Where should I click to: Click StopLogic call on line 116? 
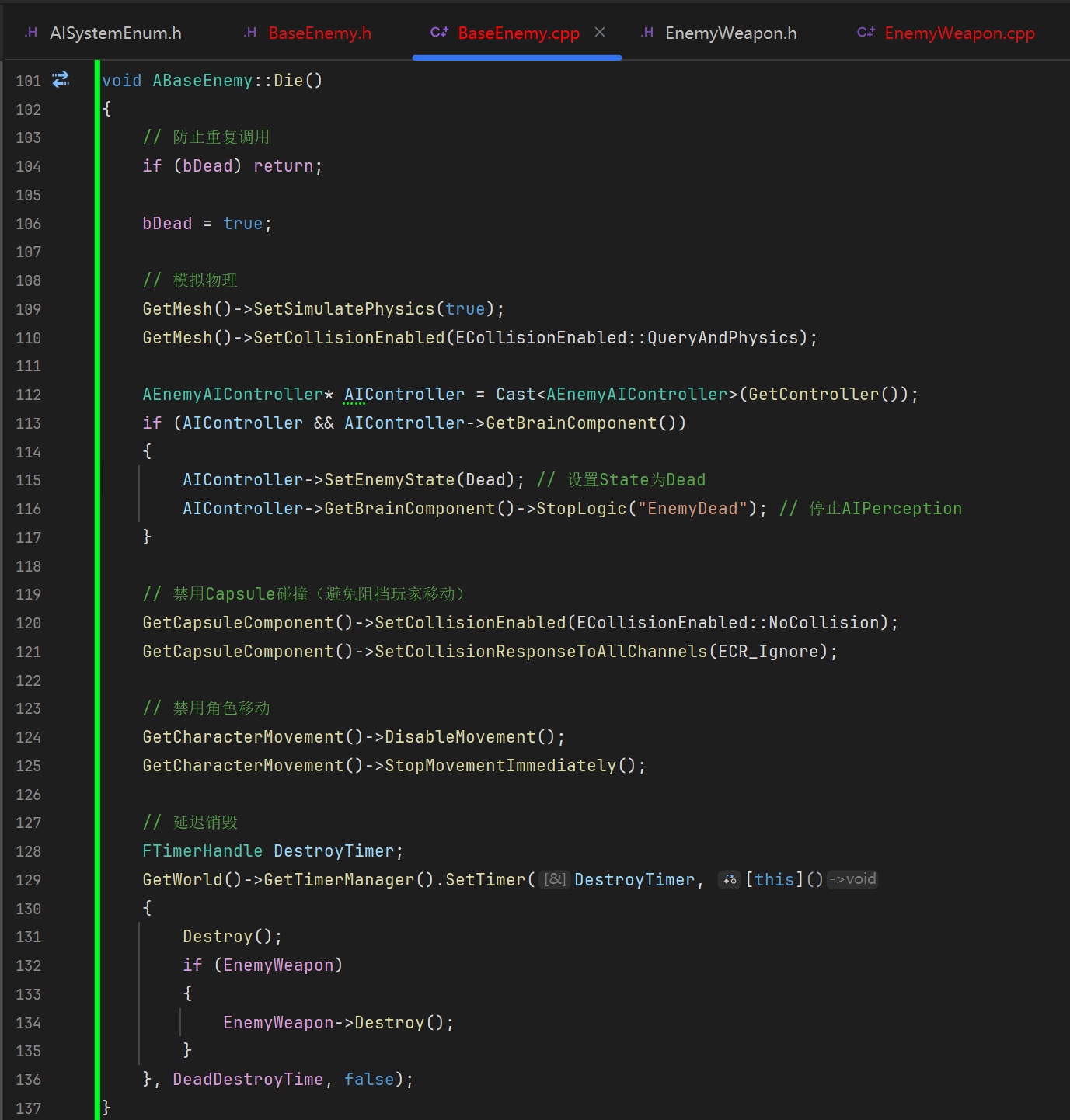pos(581,509)
